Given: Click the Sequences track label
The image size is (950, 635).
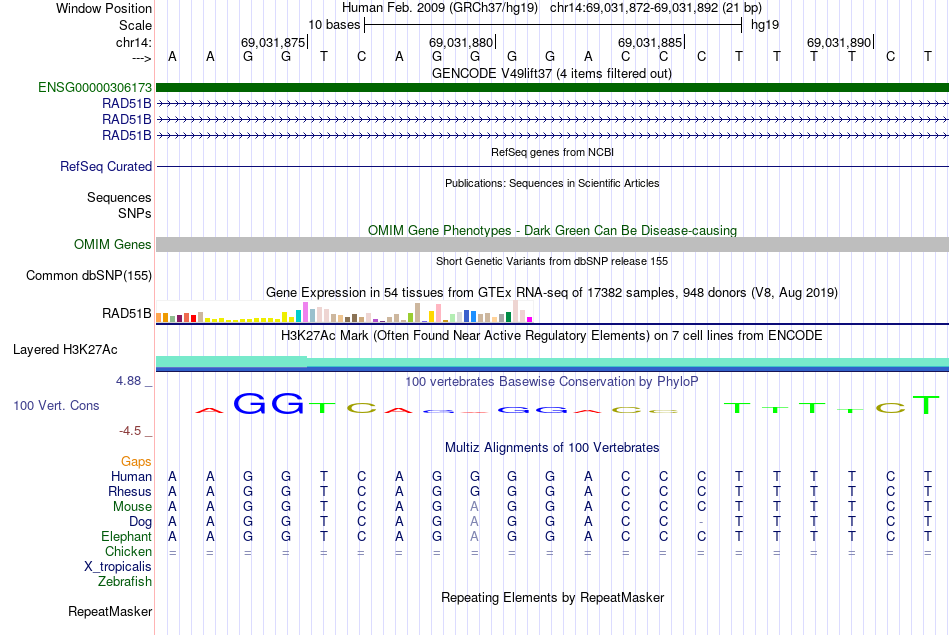Looking at the screenshot, I should click(119, 197).
